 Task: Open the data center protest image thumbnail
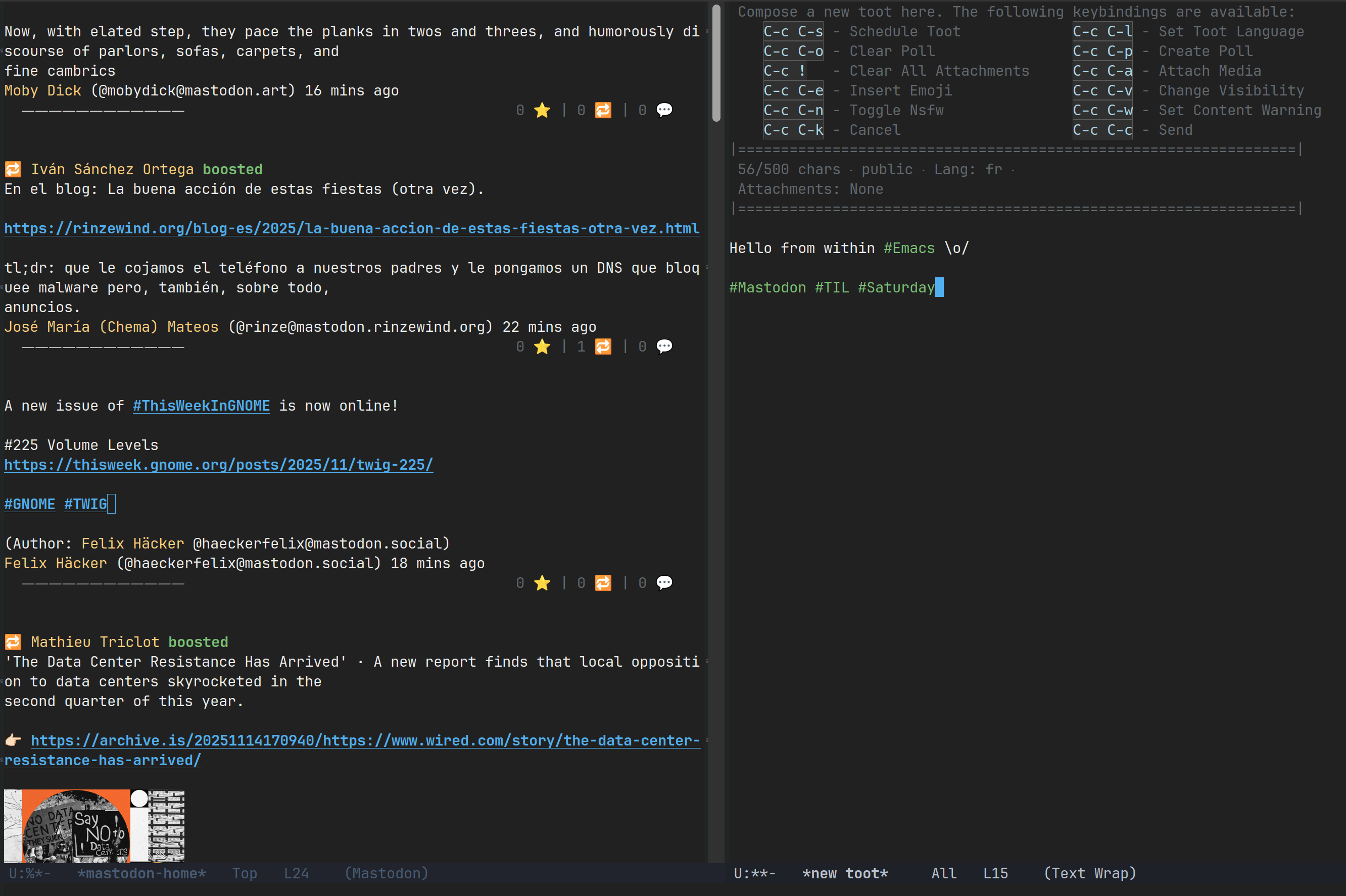[x=94, y=826]
